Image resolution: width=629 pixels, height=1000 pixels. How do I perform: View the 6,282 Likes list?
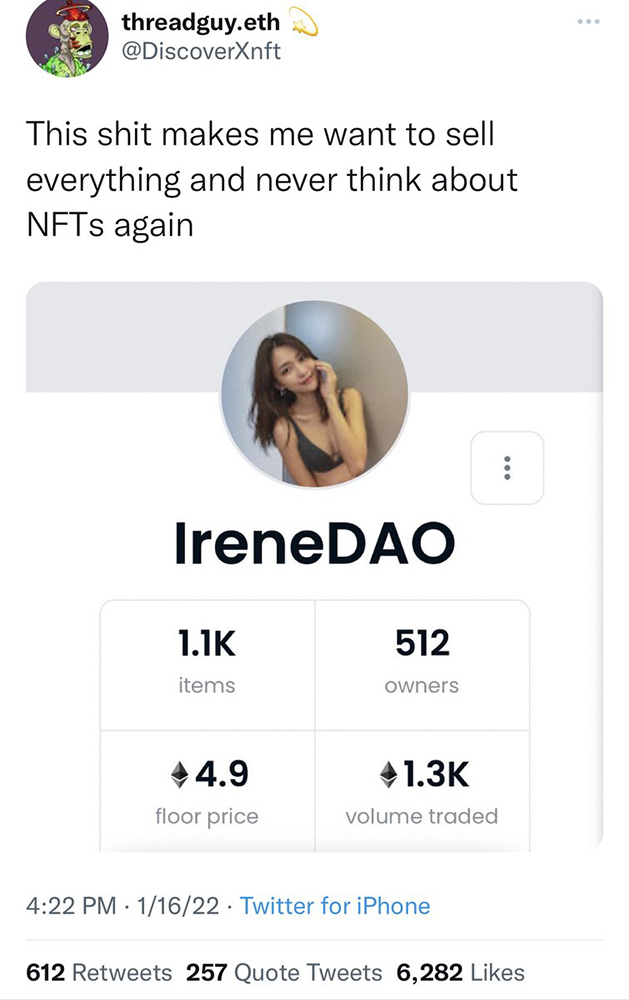point(460,972)
